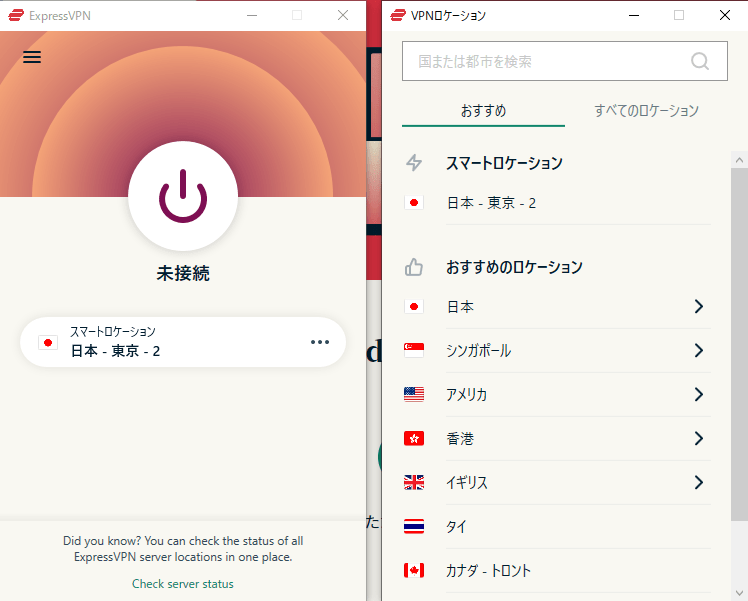Click the magnifier search icon
The height and width of the screenshot is (601, 748).
click(700, 61)
